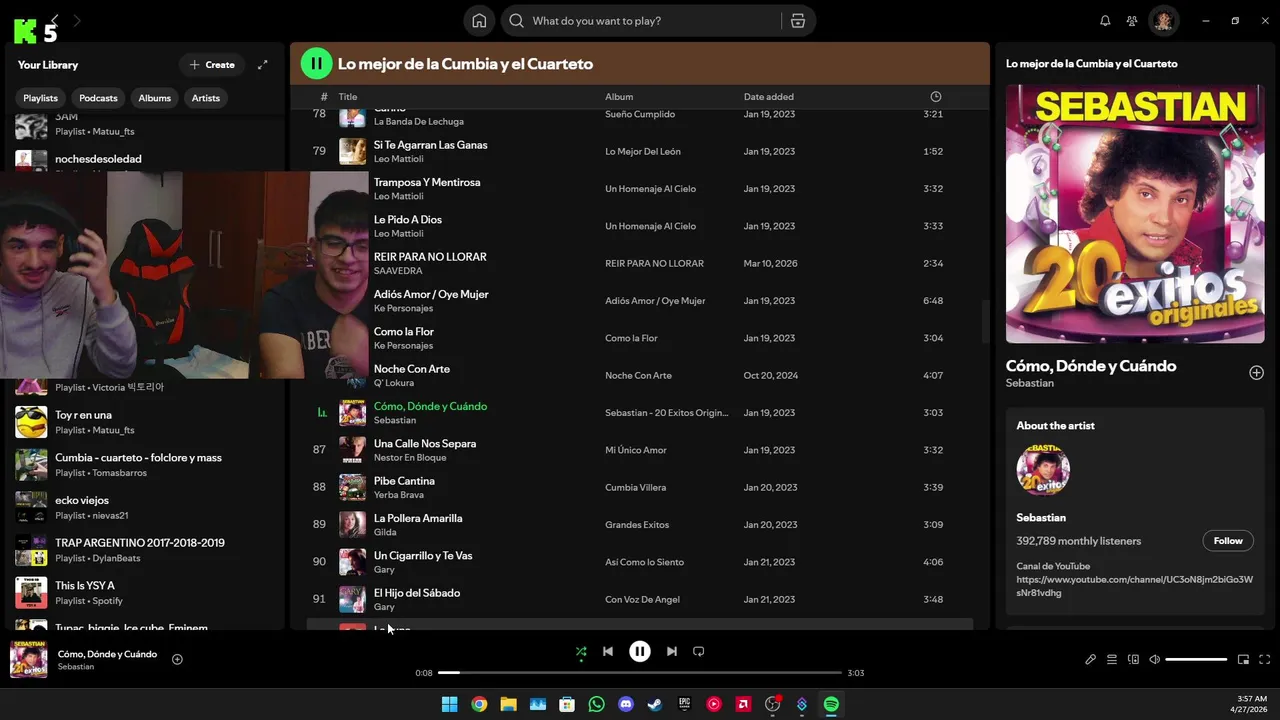Sort tracks by the Date added column
1280x720 pixels.
point(769,97)
